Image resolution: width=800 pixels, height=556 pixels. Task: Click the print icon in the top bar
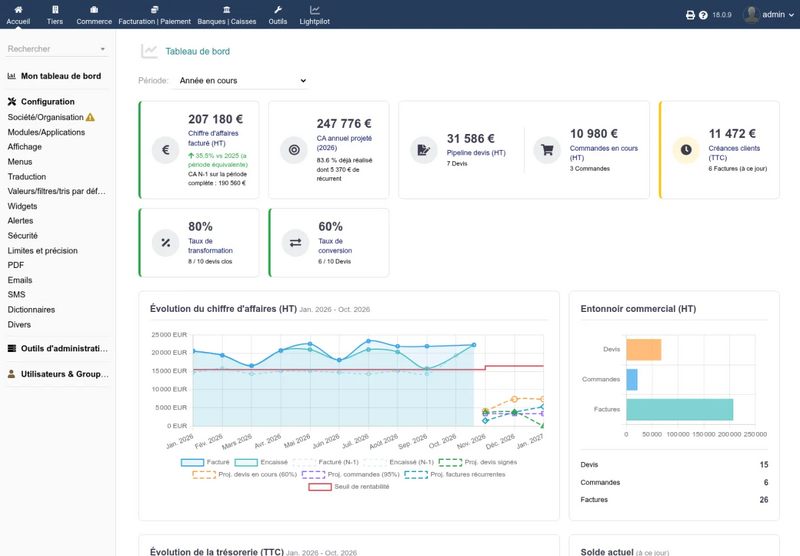(690, 15)
